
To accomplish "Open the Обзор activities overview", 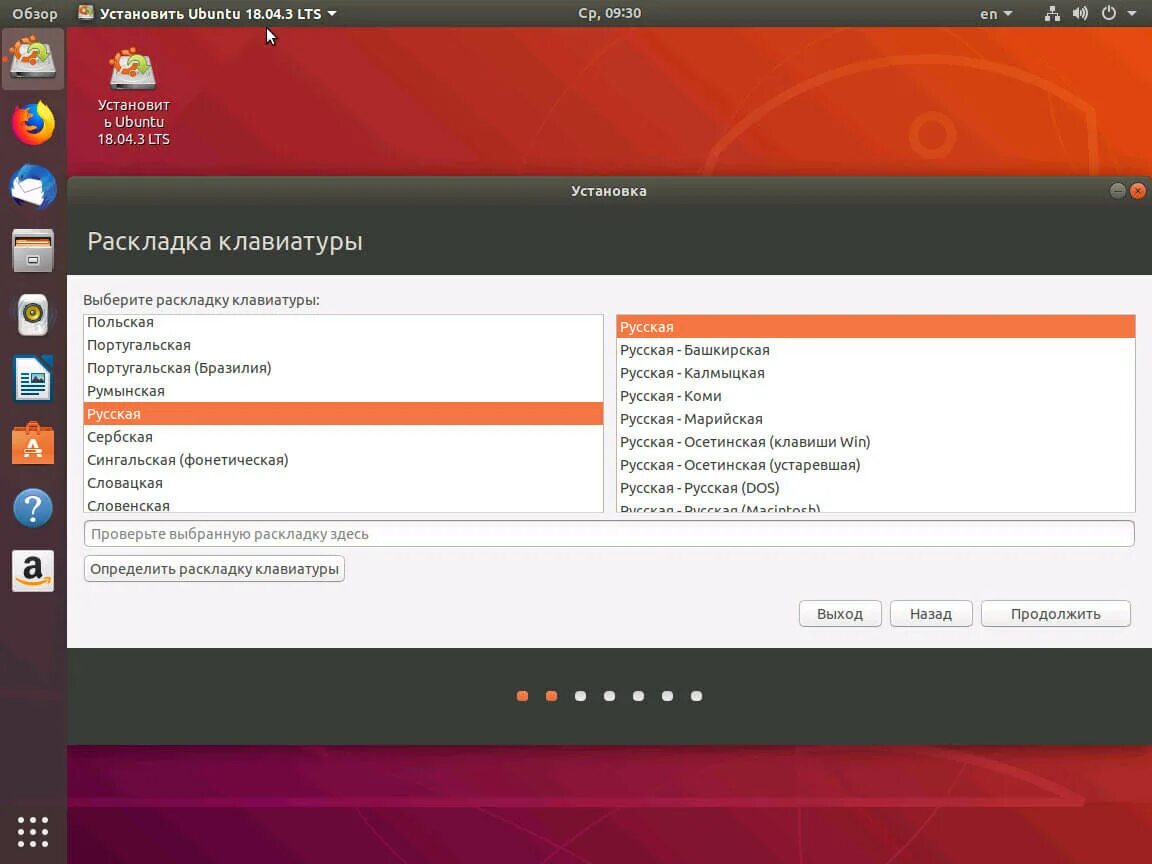I will point(35,14).
